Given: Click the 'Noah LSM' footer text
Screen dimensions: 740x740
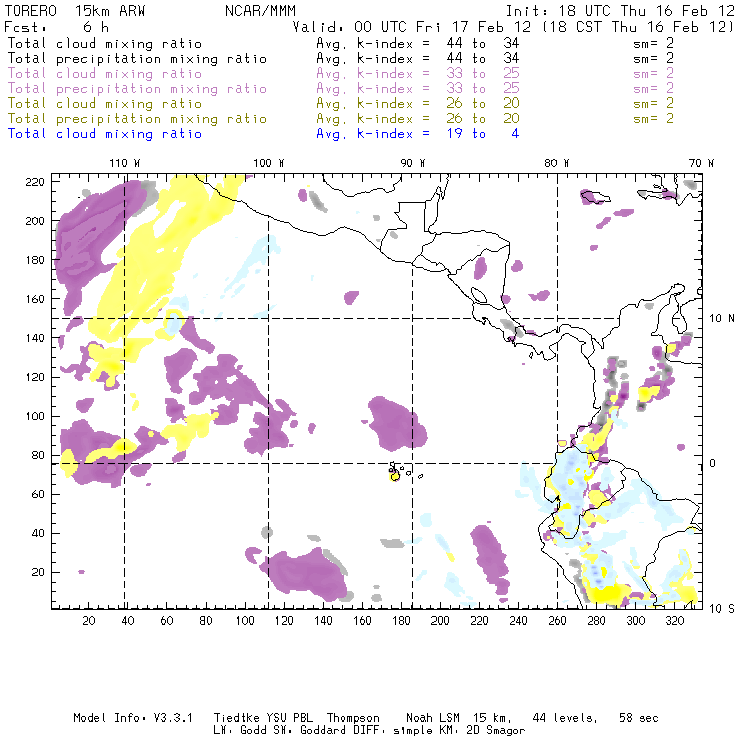Looking at the screenshot, I should pos(433,718).
